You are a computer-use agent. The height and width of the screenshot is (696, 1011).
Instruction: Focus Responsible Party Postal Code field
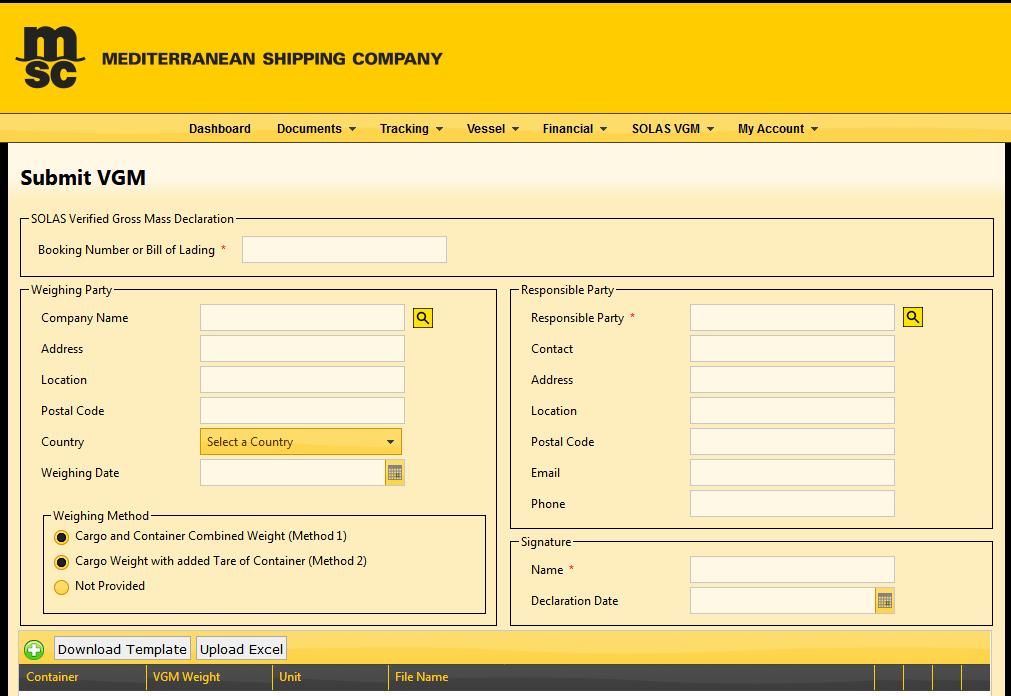(x=792, y=441)
